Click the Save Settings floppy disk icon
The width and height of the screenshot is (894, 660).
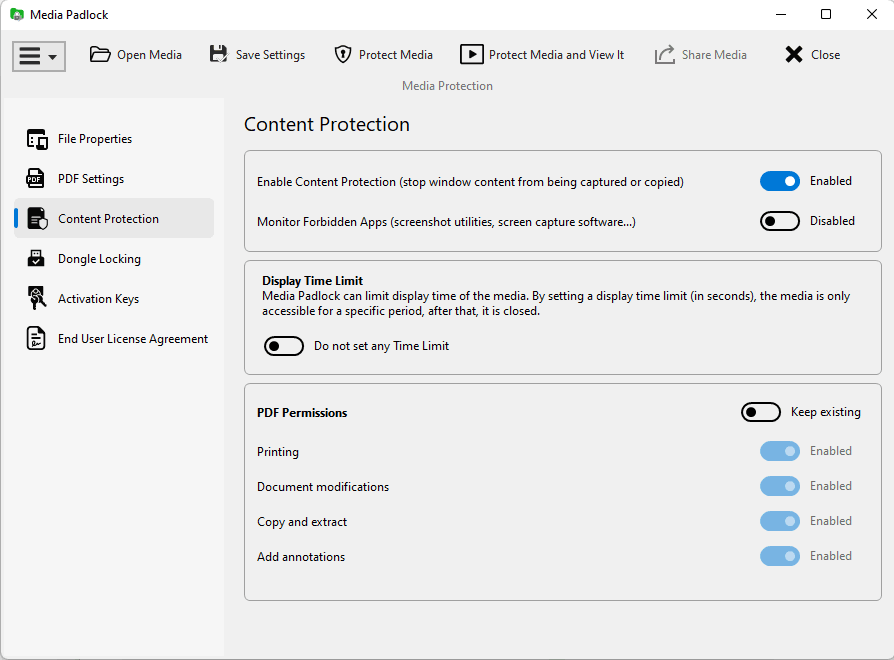(219, 55)
